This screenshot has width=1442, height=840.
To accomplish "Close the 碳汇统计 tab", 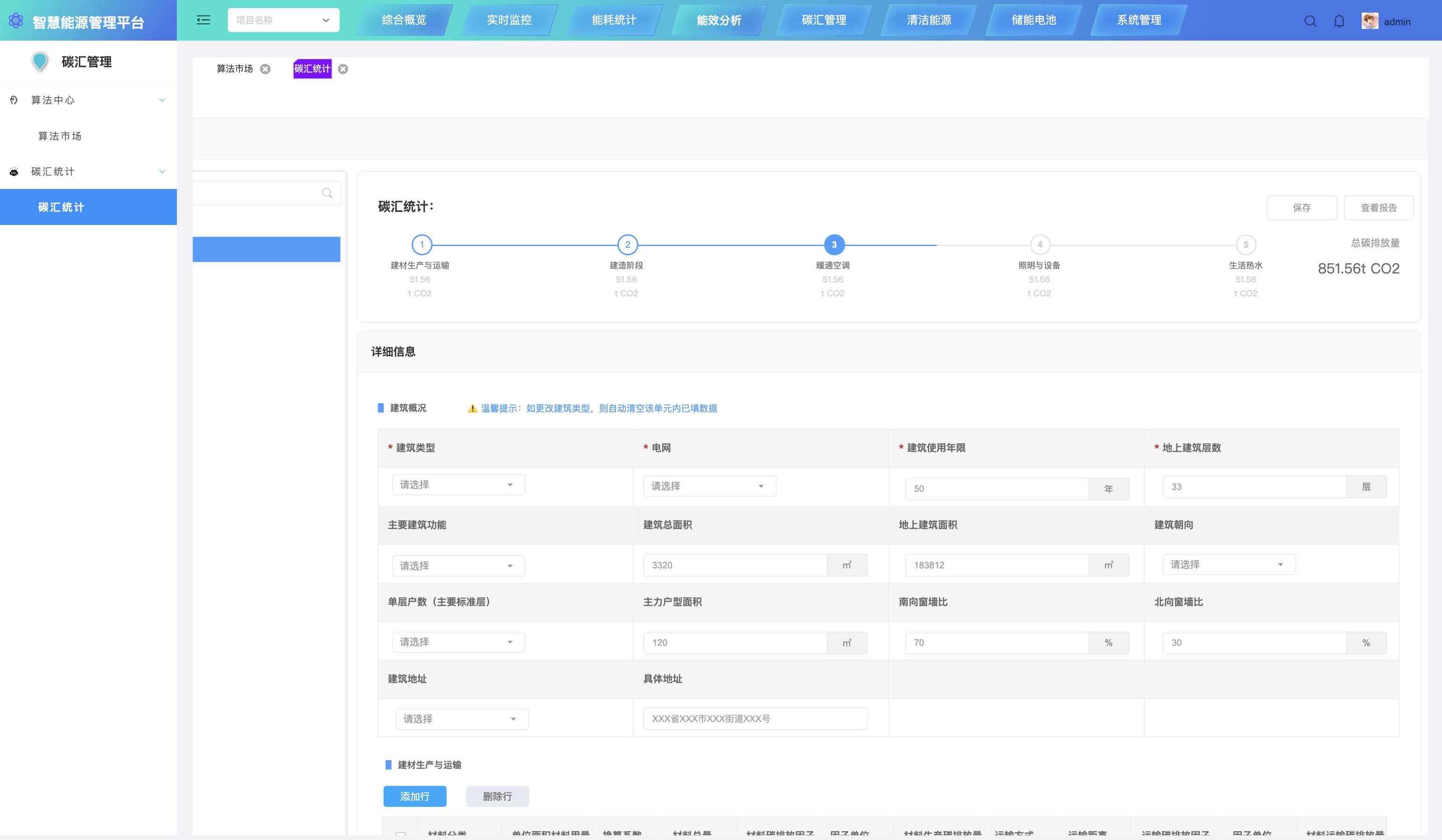I will click(343, 69).
